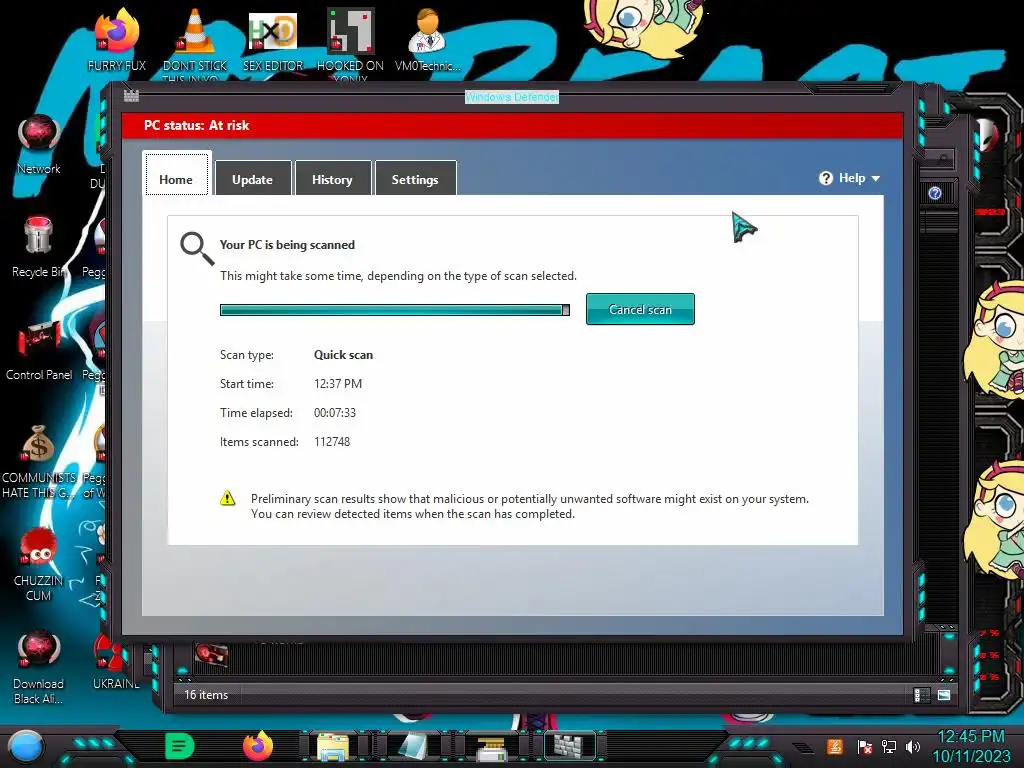
Task: Open the HOOKED ON XONIX desktop shortcut
Action: (351, 42)
